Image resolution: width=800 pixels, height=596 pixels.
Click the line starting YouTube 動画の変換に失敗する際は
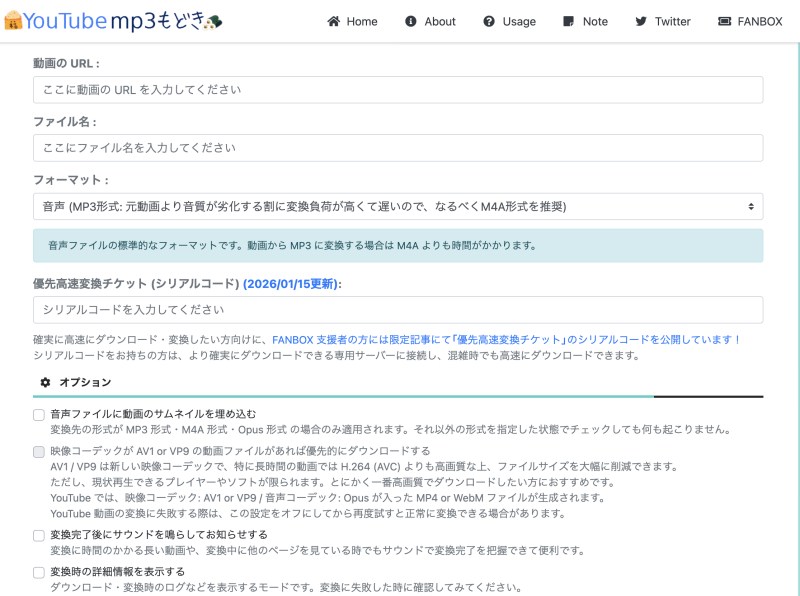click(308, 513)
